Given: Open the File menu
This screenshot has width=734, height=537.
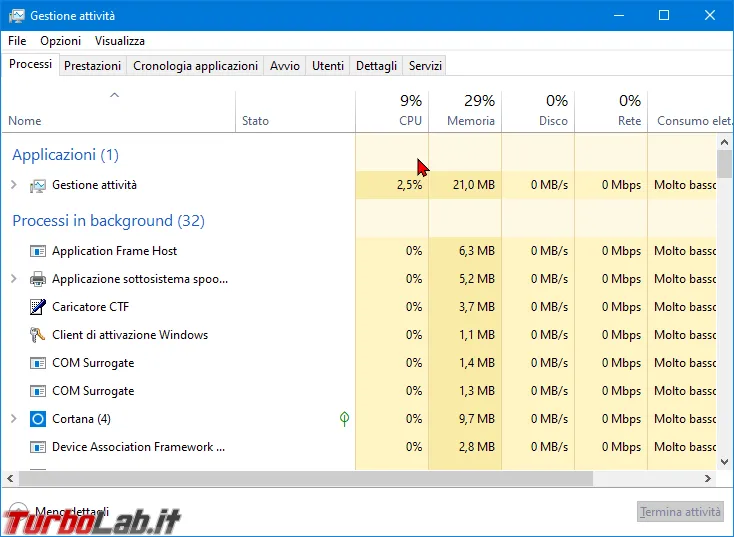Looking at the screenshot, I should 17,41.
